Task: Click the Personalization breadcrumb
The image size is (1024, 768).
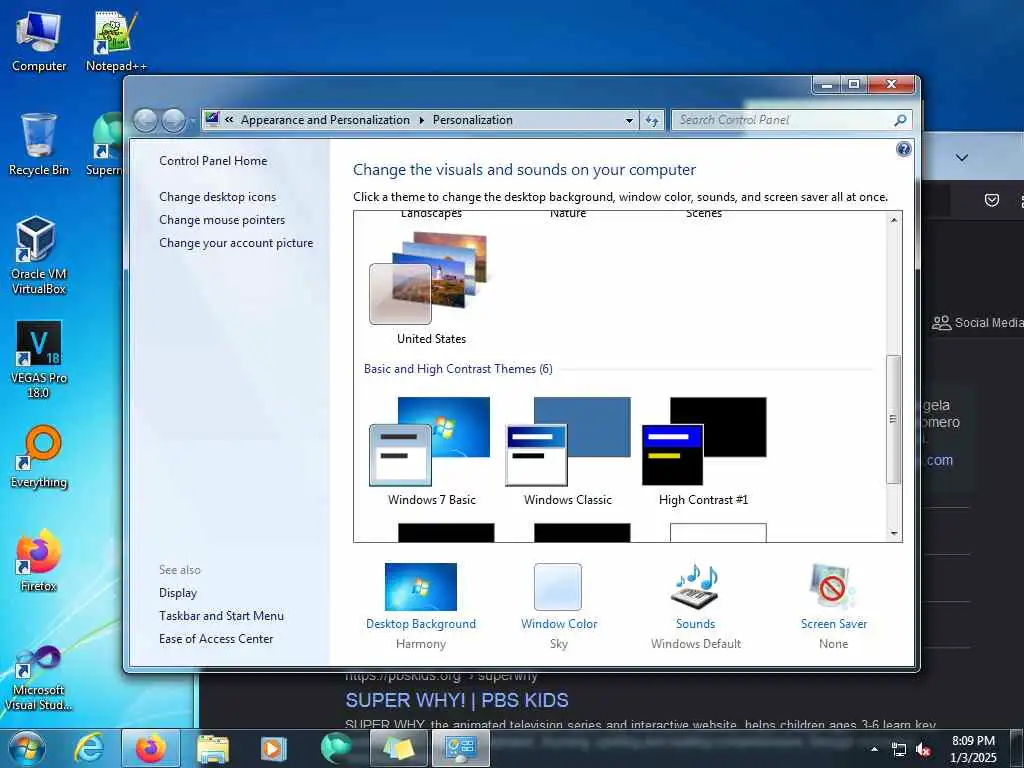Action: 472,120
